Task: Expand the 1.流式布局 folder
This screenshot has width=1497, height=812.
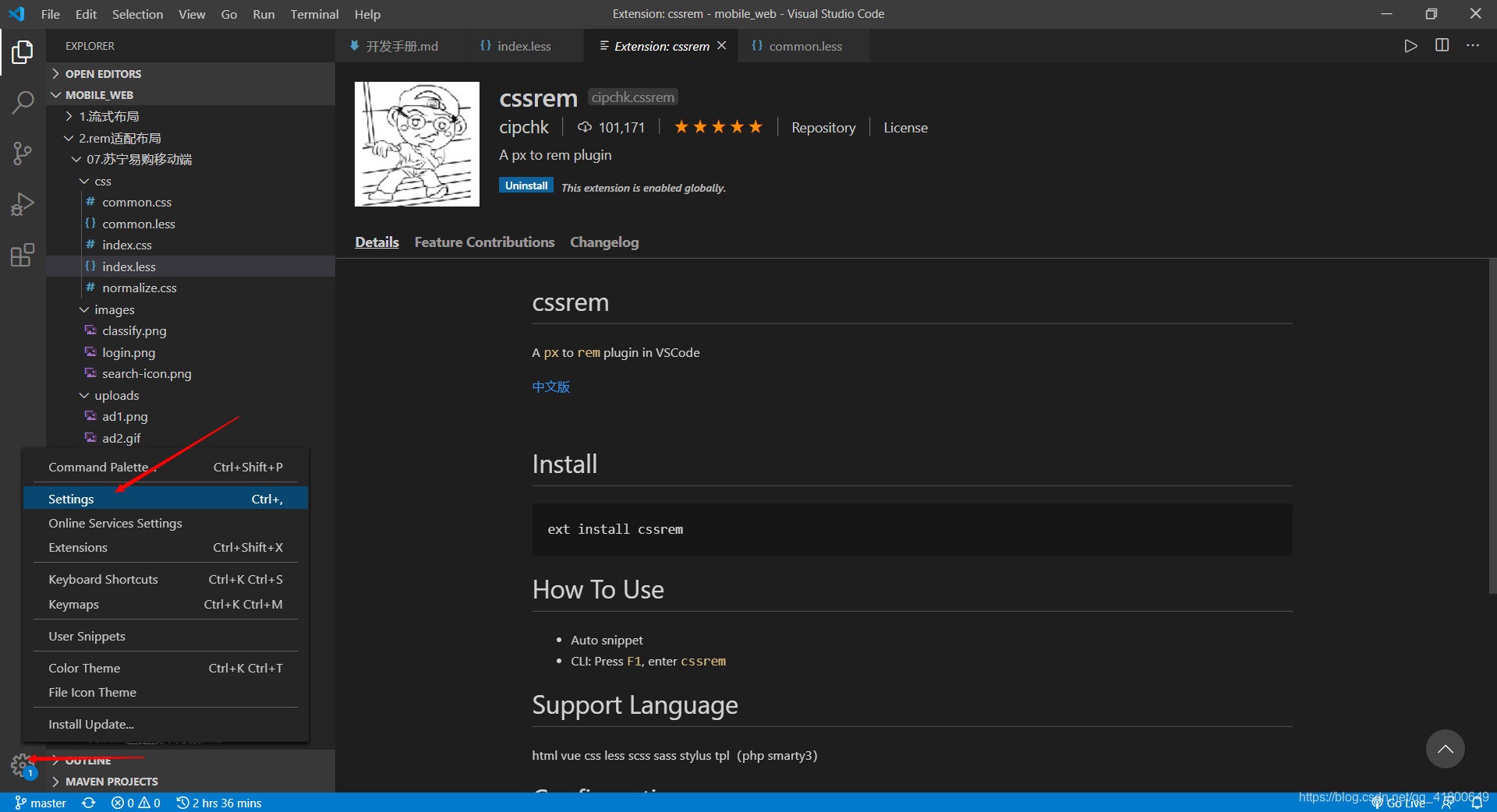Action: tap(191, 116)
